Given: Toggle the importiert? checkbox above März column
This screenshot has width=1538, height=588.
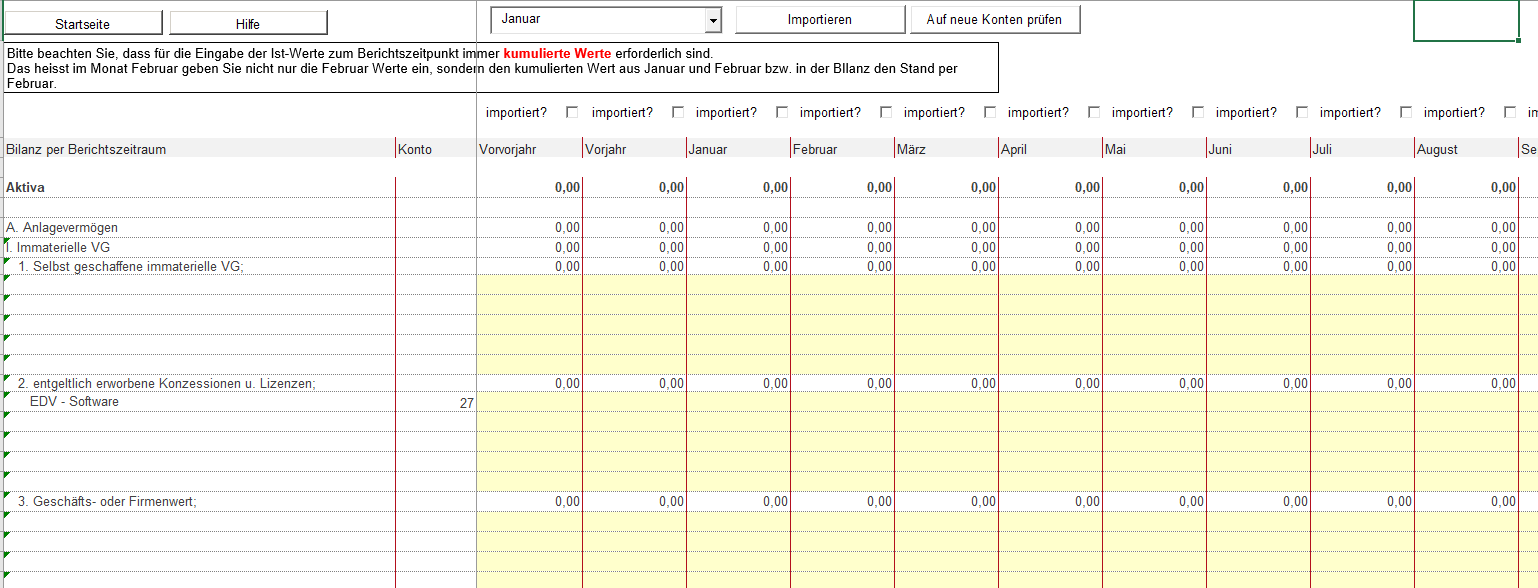Looking at the screenshot, I should point(990,113).
